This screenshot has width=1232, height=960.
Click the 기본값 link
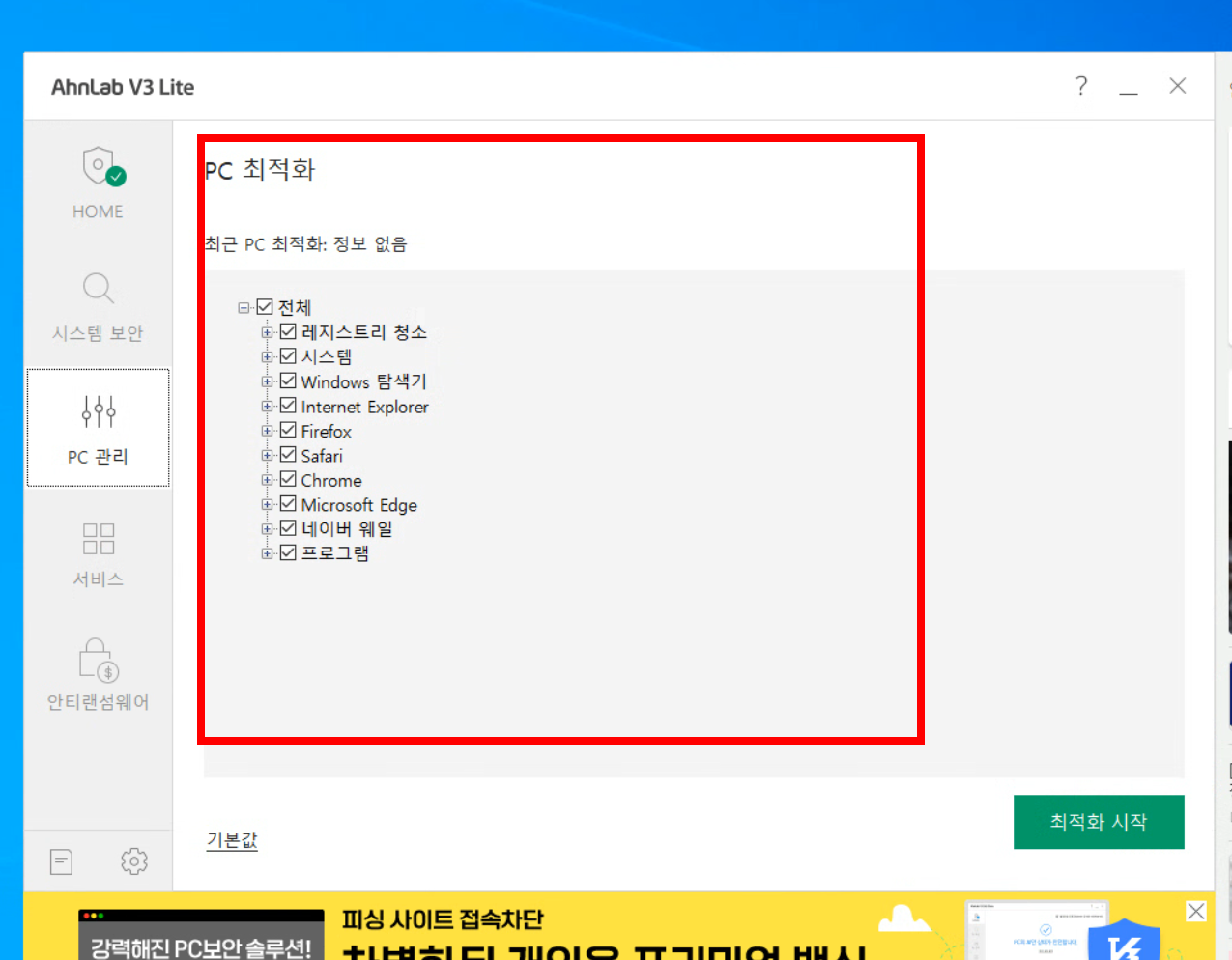pos(232,839)
